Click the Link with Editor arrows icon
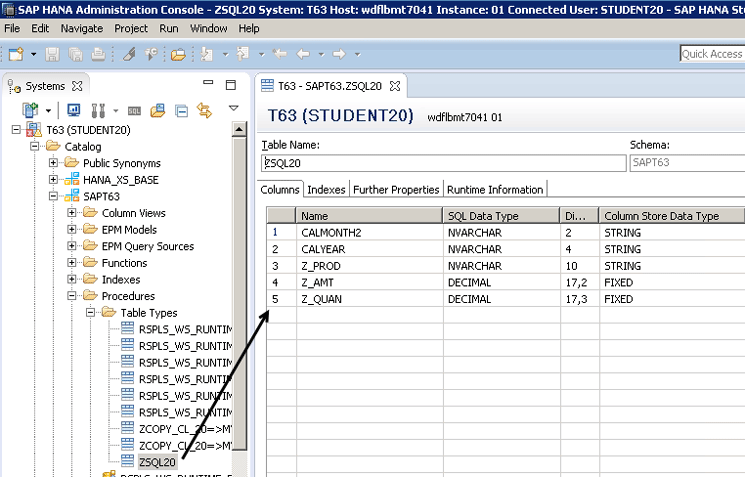Screen dimensions: 745x477 point(204,111)
